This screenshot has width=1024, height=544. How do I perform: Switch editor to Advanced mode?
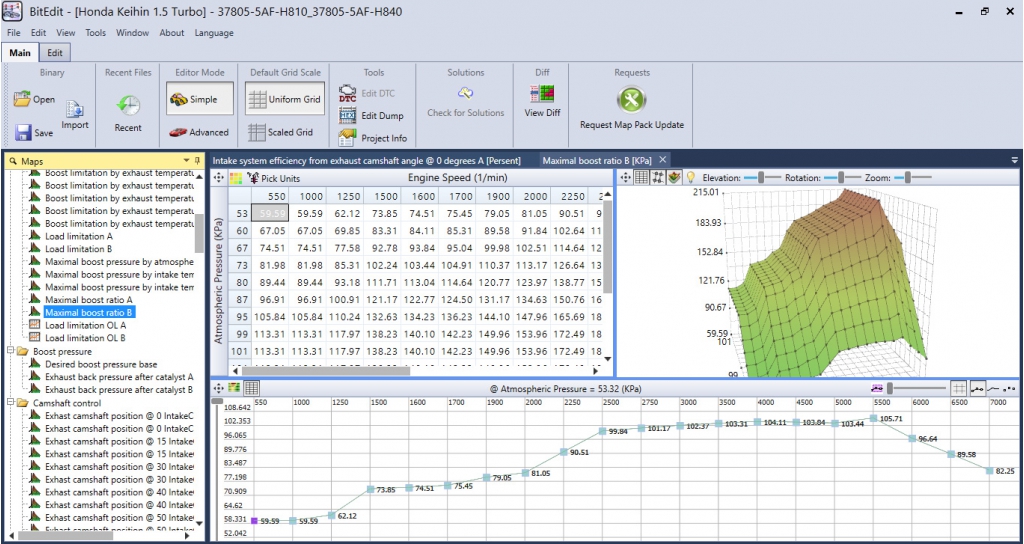tap(199, 132)
